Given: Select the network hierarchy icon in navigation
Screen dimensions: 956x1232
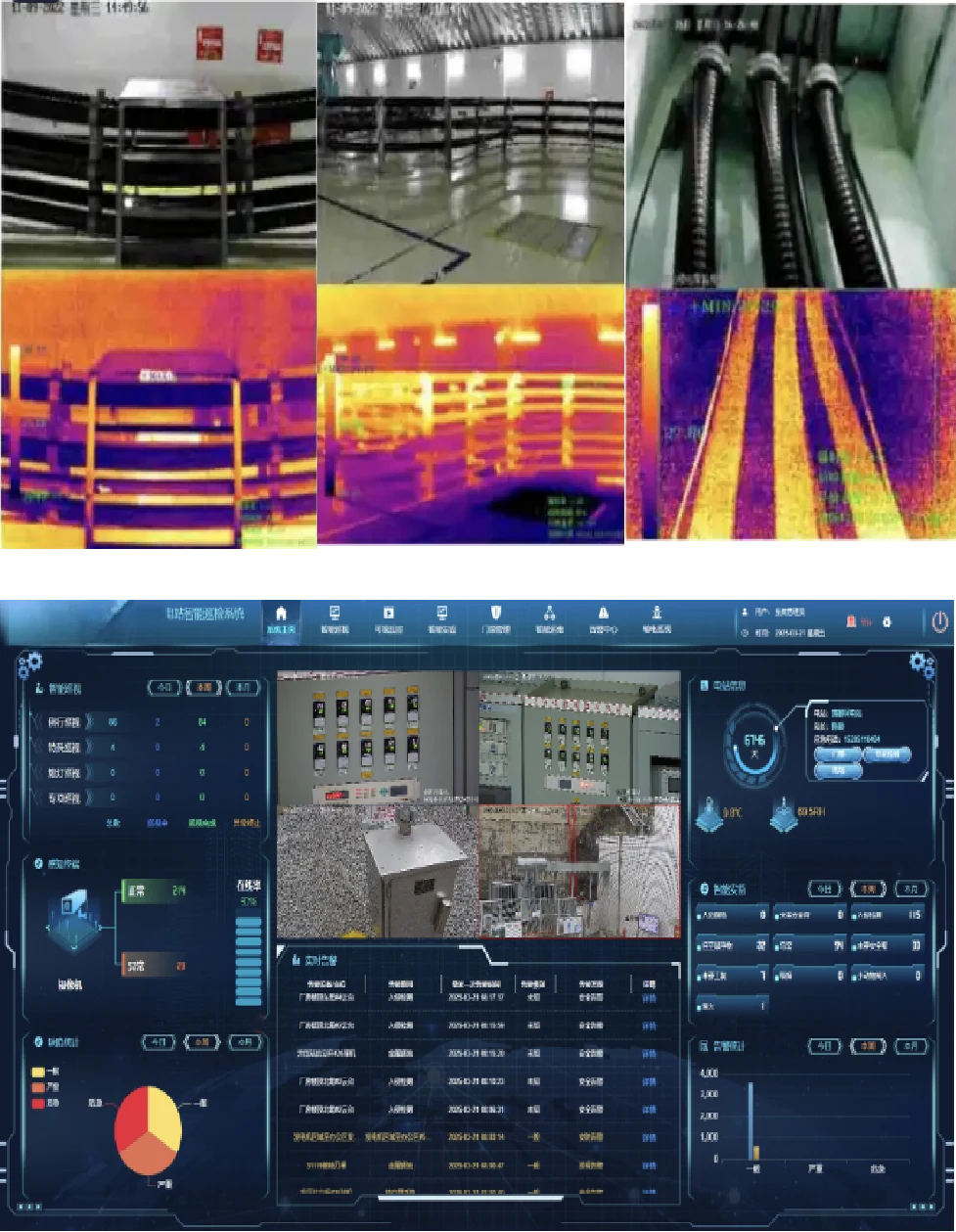Looking at the screenshot, I should point(549,614).
